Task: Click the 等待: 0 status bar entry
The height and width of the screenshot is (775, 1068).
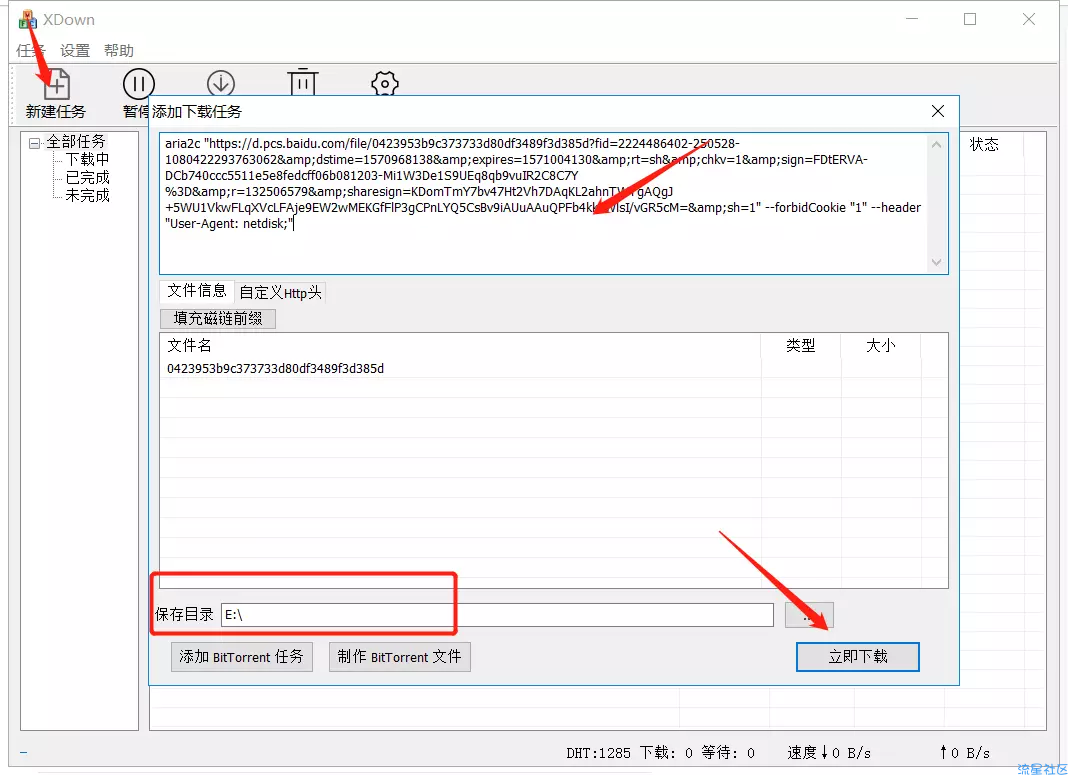Action: pos(728,753)
